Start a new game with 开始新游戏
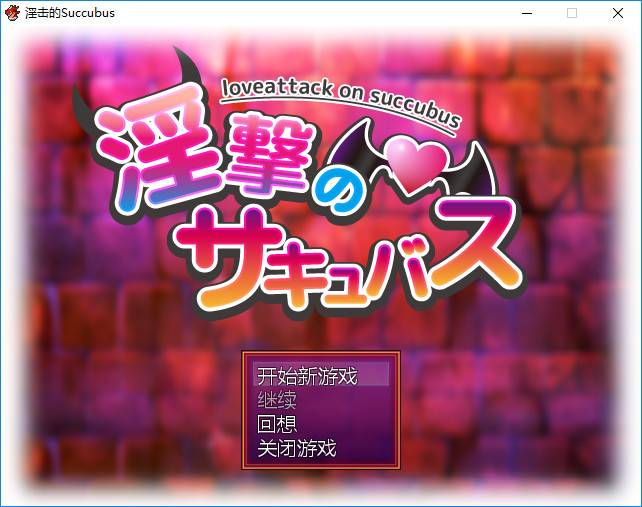642x507 pixels. tap(320, 376)
